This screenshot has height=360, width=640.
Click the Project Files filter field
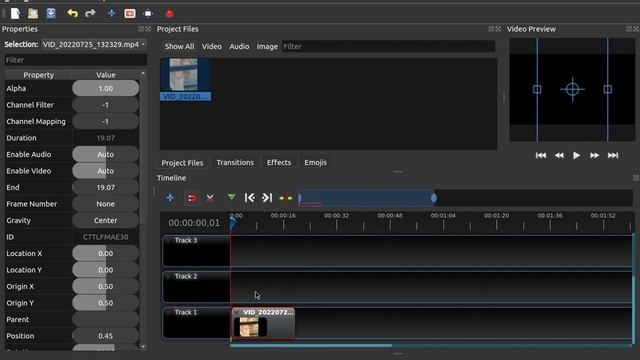[x=389, y=47]
